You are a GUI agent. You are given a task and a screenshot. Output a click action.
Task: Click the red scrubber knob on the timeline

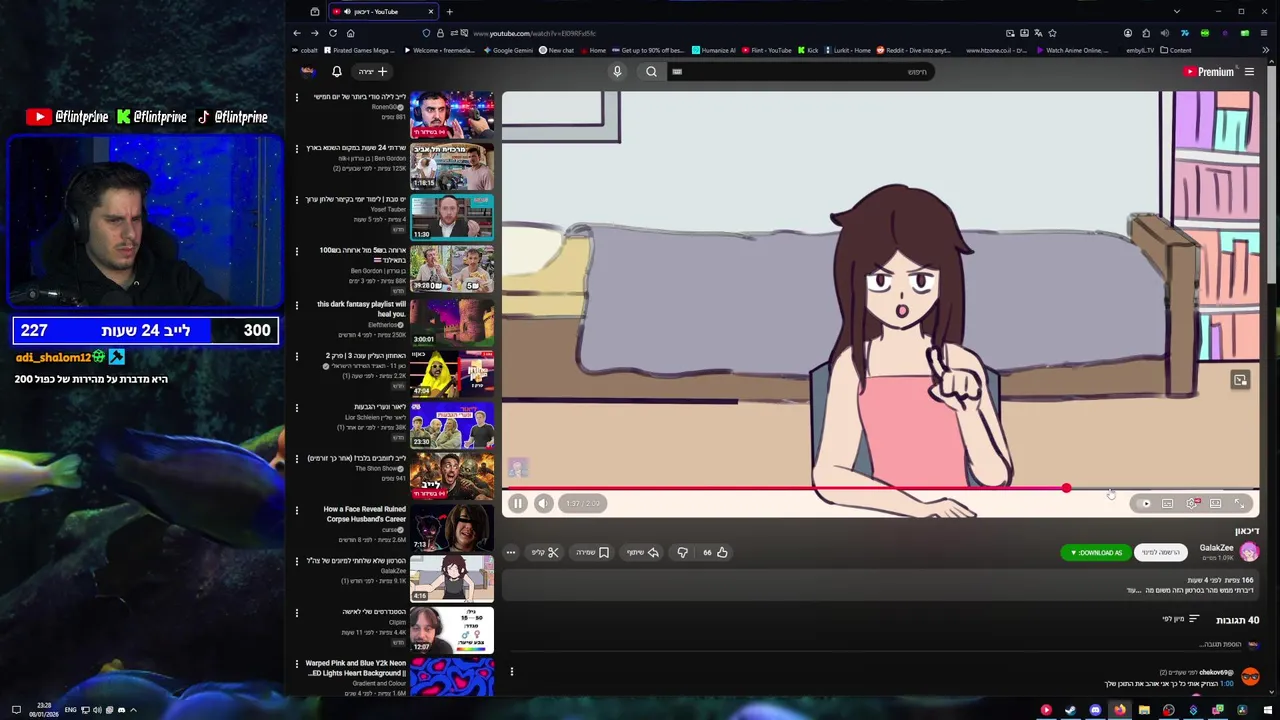point(1066,488)
